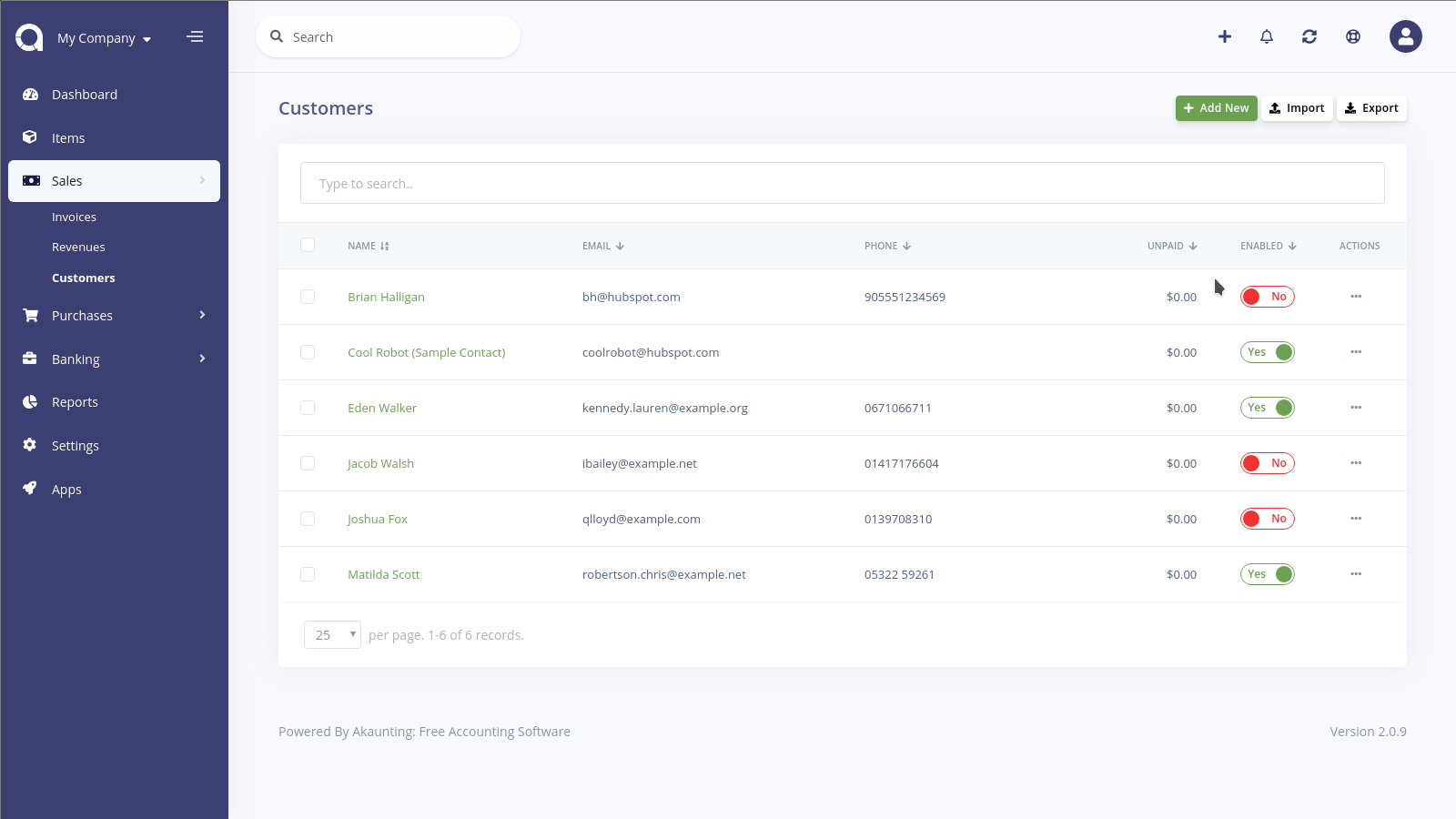Open the help lifebuoy icon
This screenshot has height=819, width=1456.
coord(1353,36)
